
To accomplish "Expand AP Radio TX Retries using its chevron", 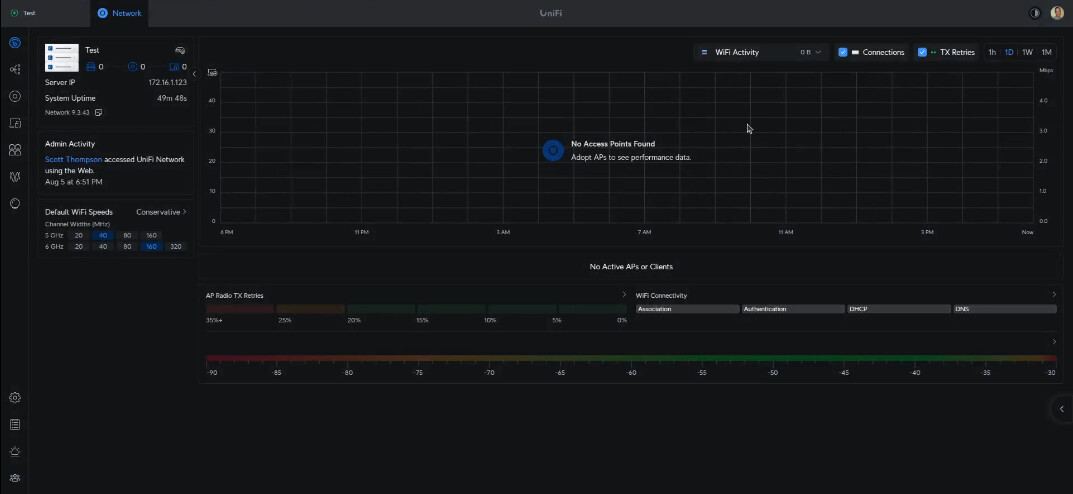I will coord(623,295).
